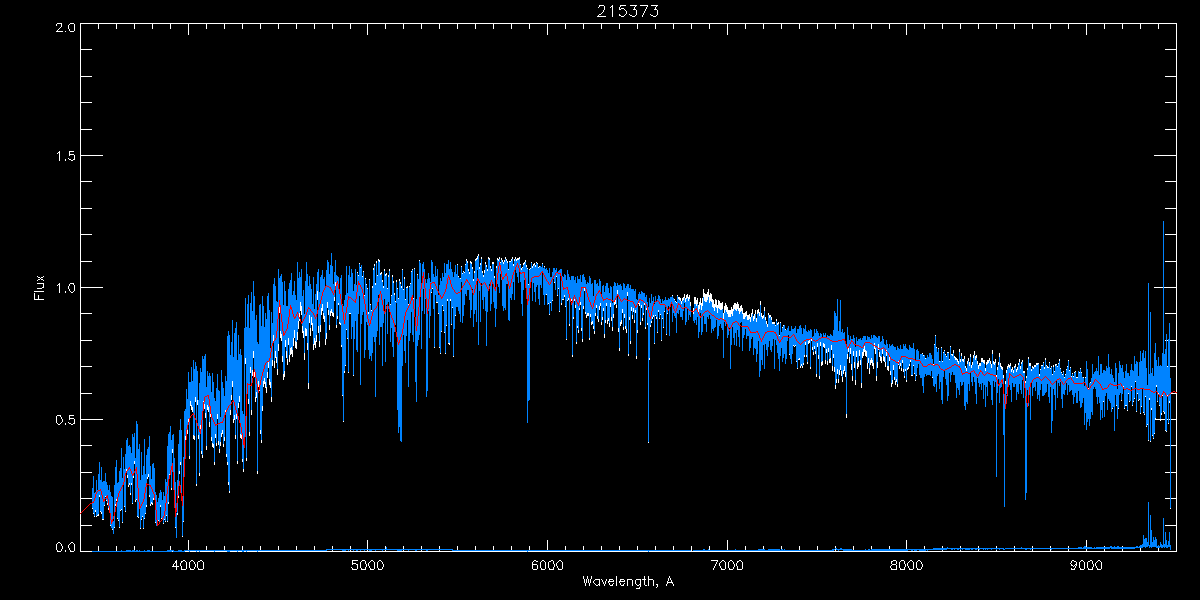Image resolution: width=1200 pixels, height=600 pixels.
Task: Click the 7000 wavelength tick label
Action: (x=727, y=566)
